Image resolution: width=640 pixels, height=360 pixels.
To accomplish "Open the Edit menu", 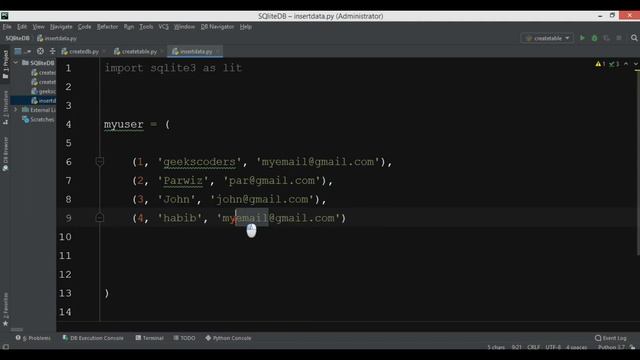I will point(22,27).
